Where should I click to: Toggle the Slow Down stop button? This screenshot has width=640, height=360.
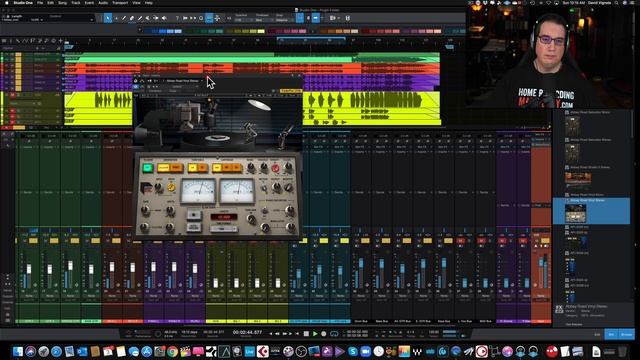coord(194,214)
